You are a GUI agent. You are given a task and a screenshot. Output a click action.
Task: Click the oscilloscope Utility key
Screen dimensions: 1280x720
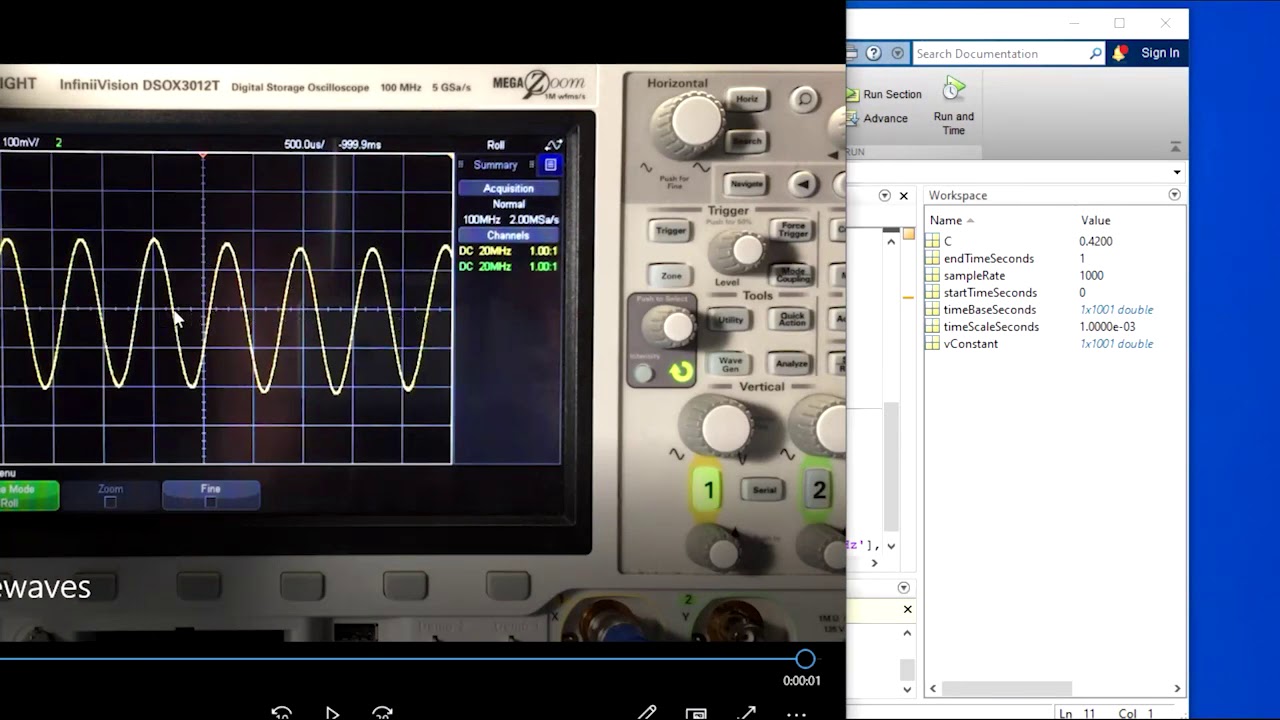(x=731, y=320)
